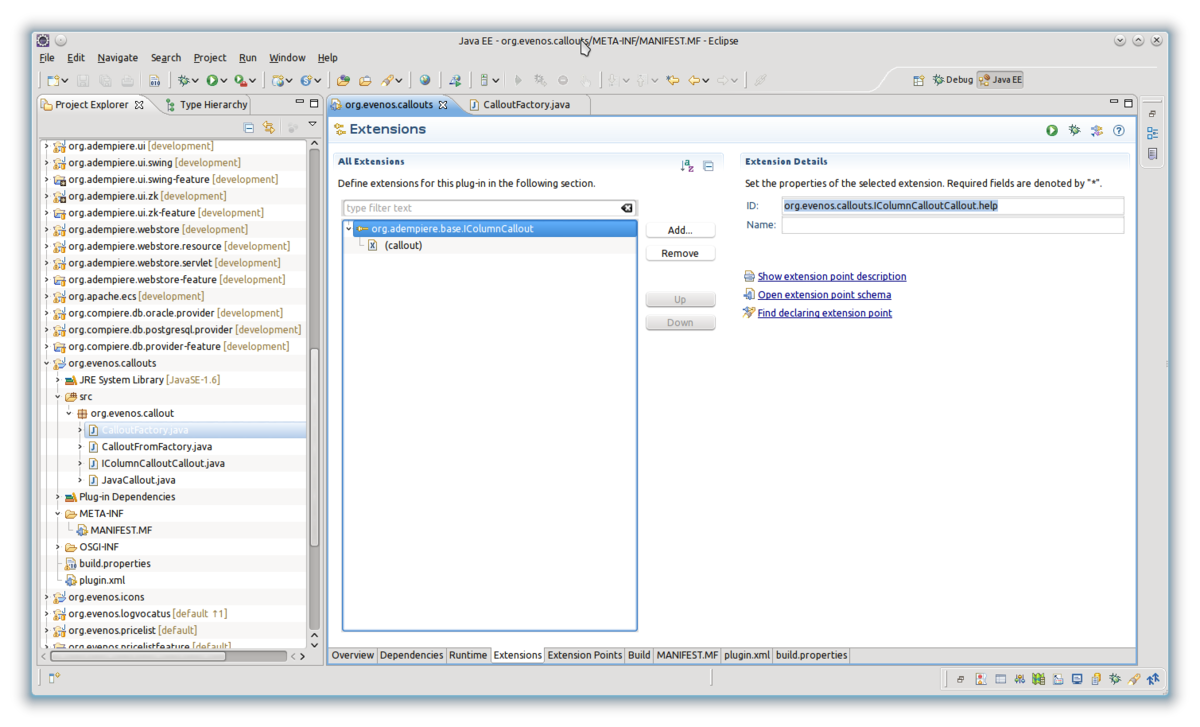Viewport: 1200px width, 727px height.
Task: Launch Eclipse application via green run icon in Extensions header
Action: [1052, 130]
